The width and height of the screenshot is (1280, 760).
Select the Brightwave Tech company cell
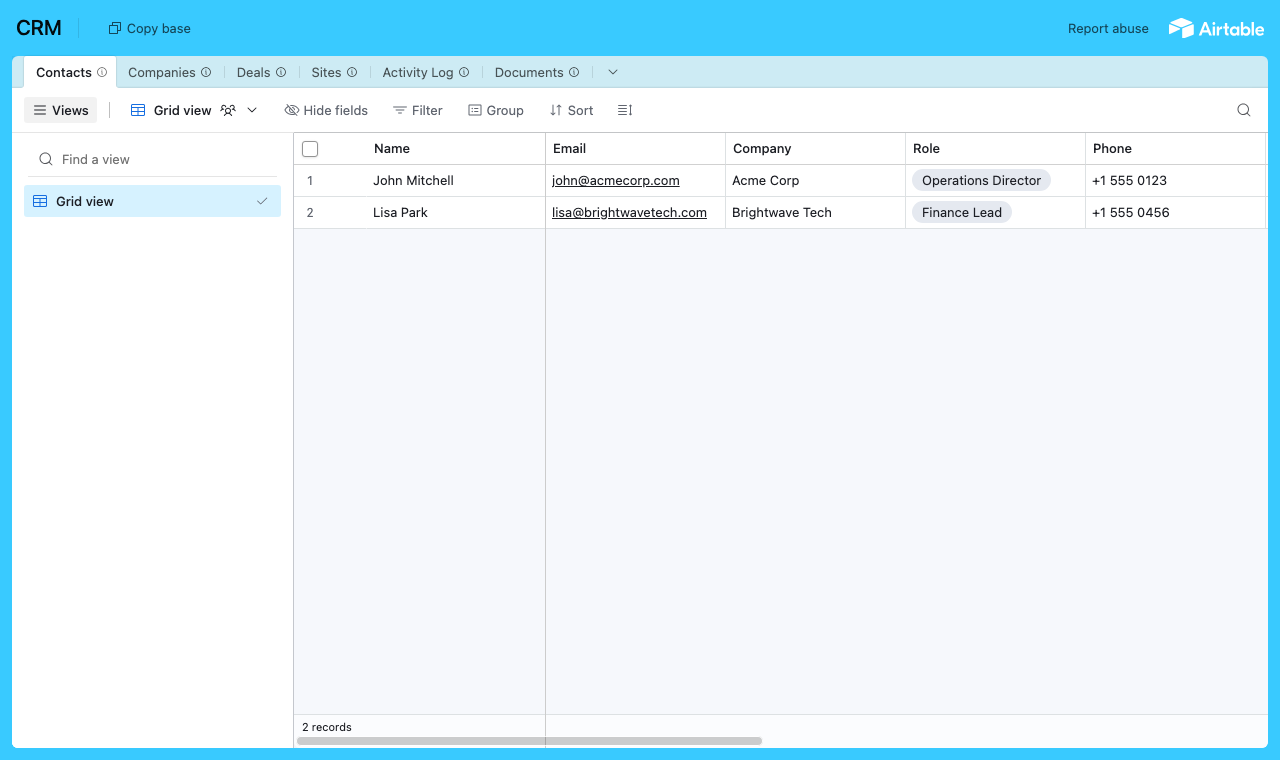coord(815,213)
